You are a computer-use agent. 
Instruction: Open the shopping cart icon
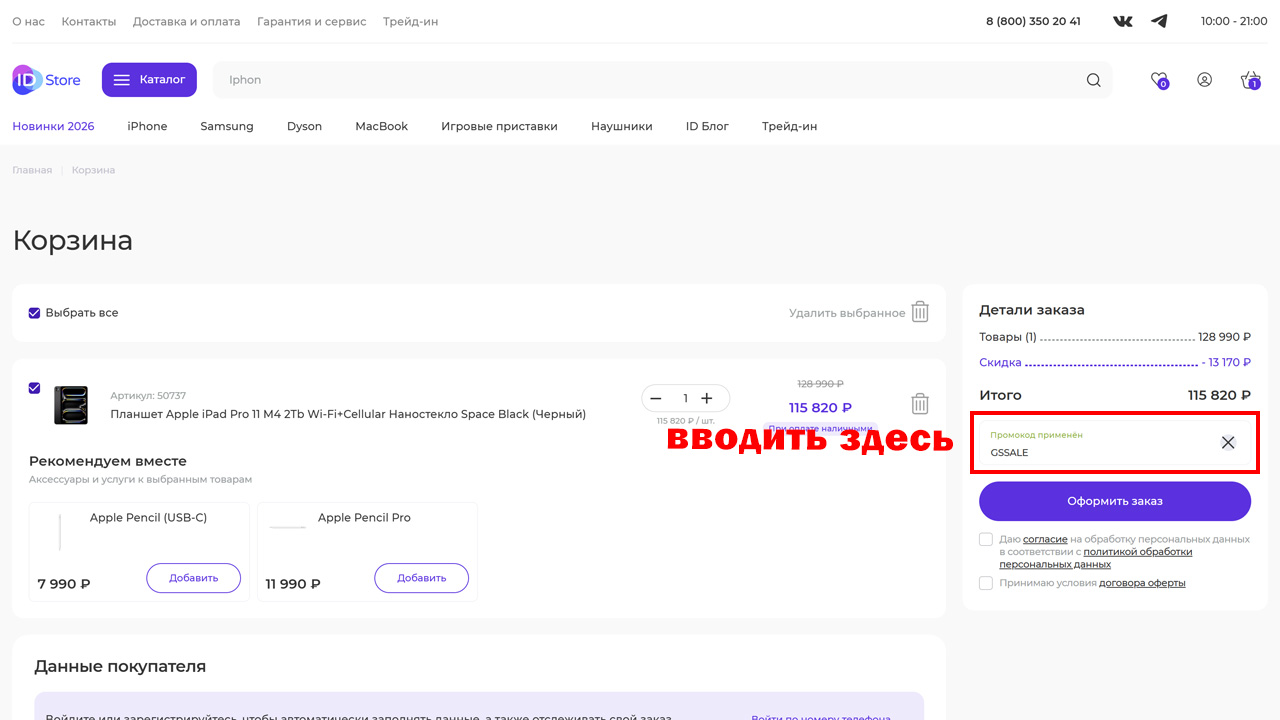(x=1250, y=80)
